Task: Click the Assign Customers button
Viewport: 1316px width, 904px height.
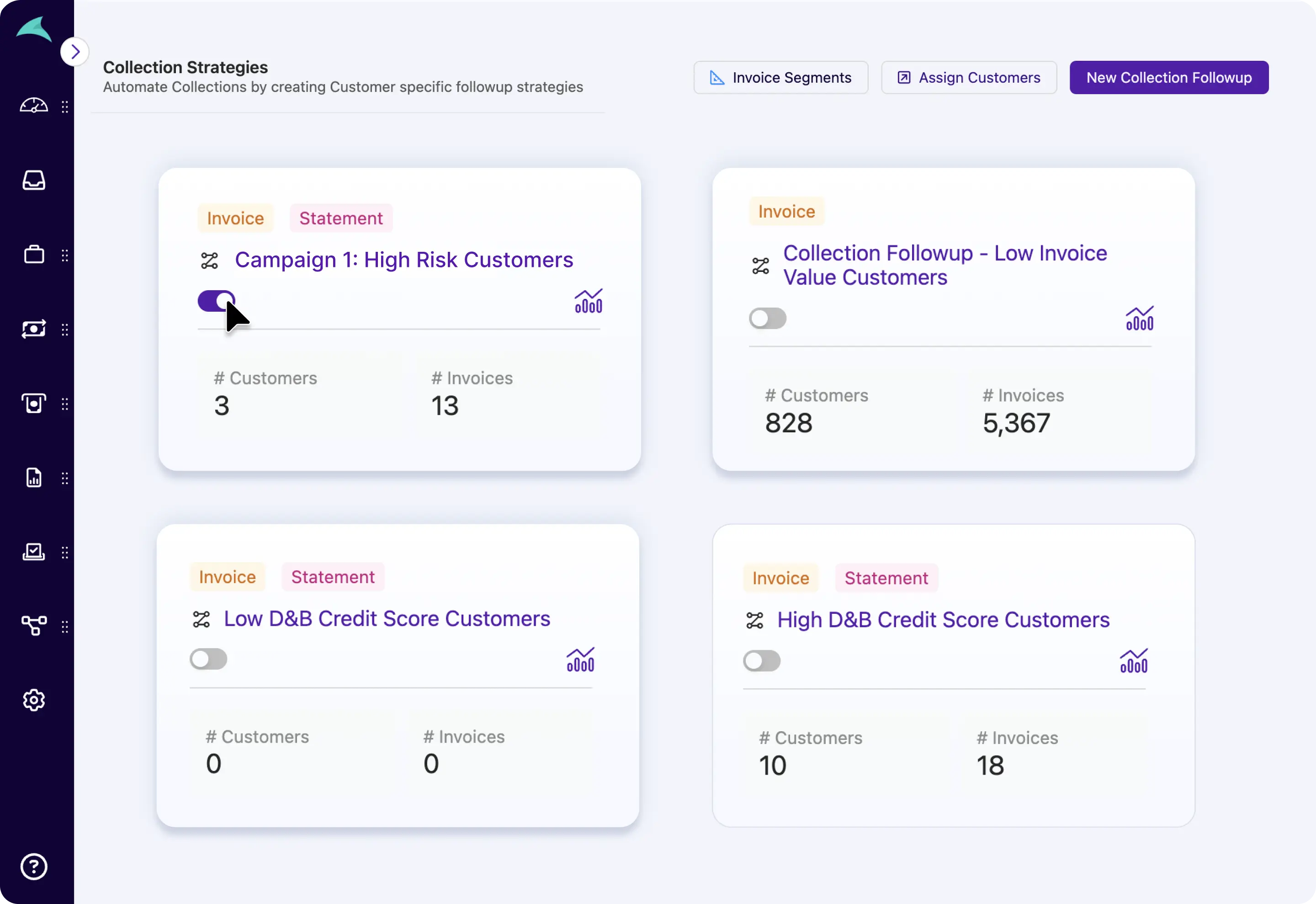Action: [x=968, y=78]
